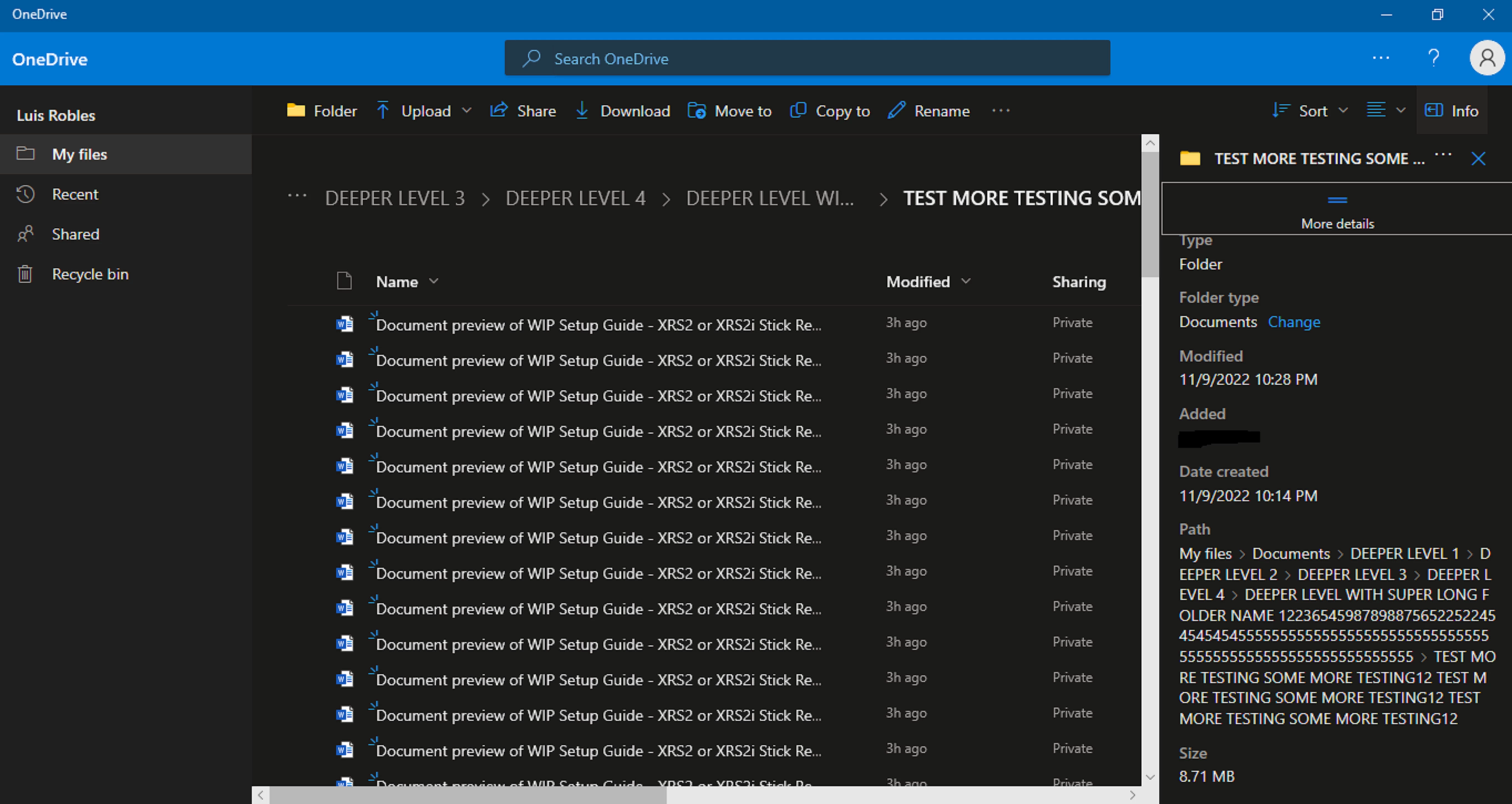The height and width of the screenshot is (804, 1512).
Task: Open the Recycle bin sidebar item
Action: point(90,274)
